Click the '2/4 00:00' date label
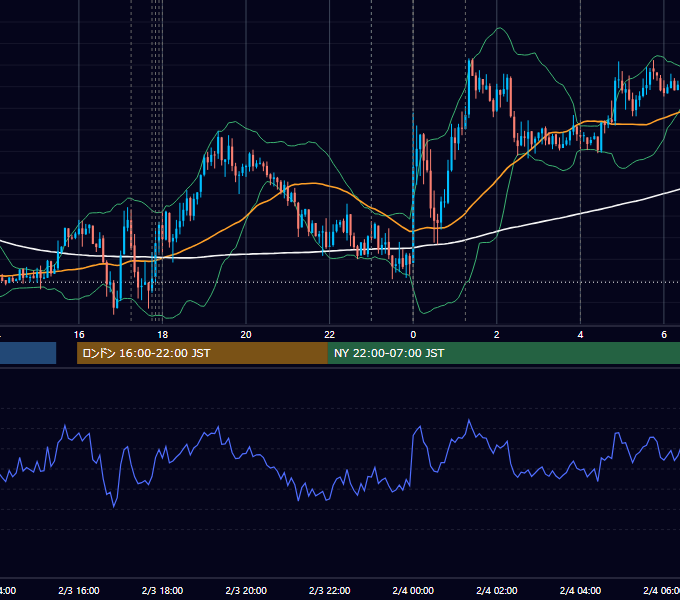 coord(413,590)
